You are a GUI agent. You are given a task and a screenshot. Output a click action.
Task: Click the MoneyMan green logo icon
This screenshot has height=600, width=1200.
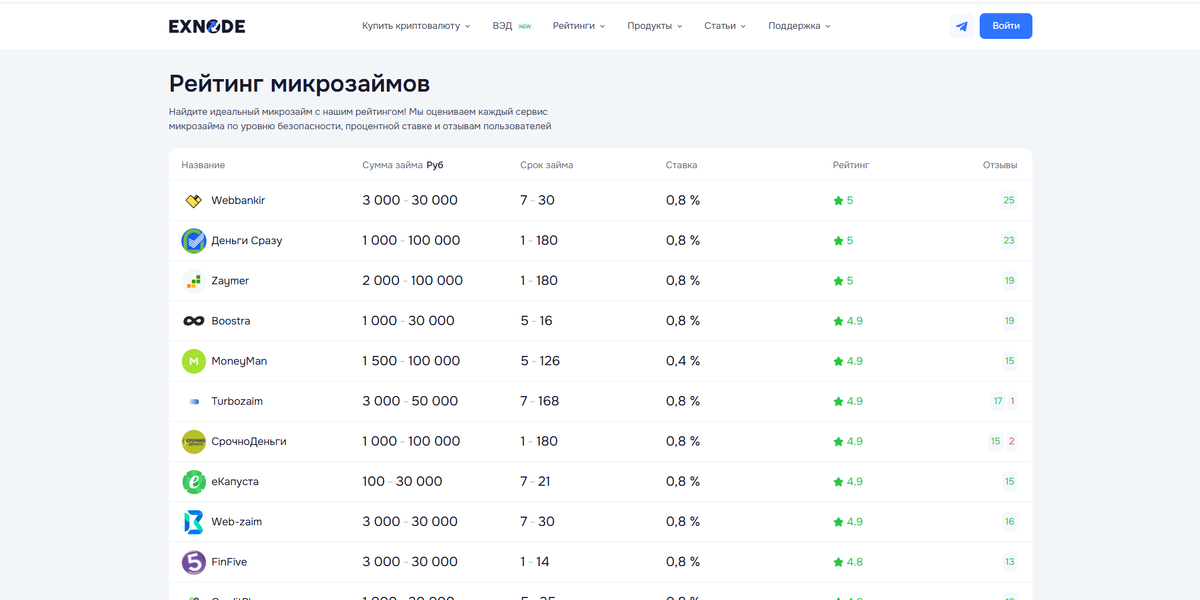click(194, 361)
